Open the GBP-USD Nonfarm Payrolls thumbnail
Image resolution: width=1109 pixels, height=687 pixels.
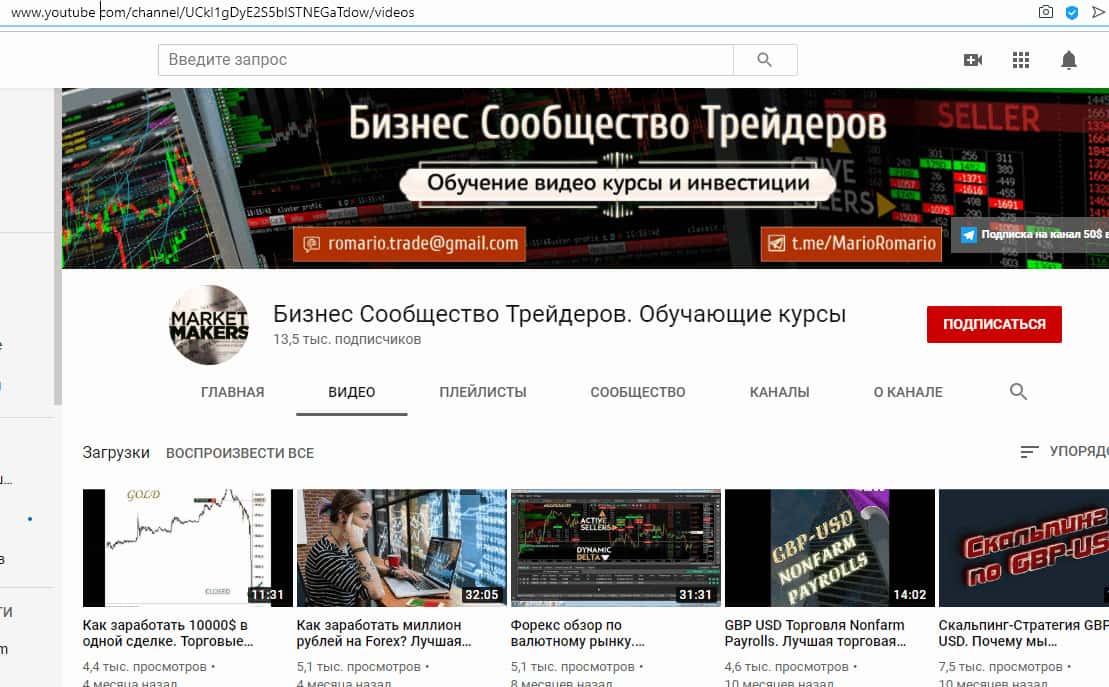[x=830, y=548]
